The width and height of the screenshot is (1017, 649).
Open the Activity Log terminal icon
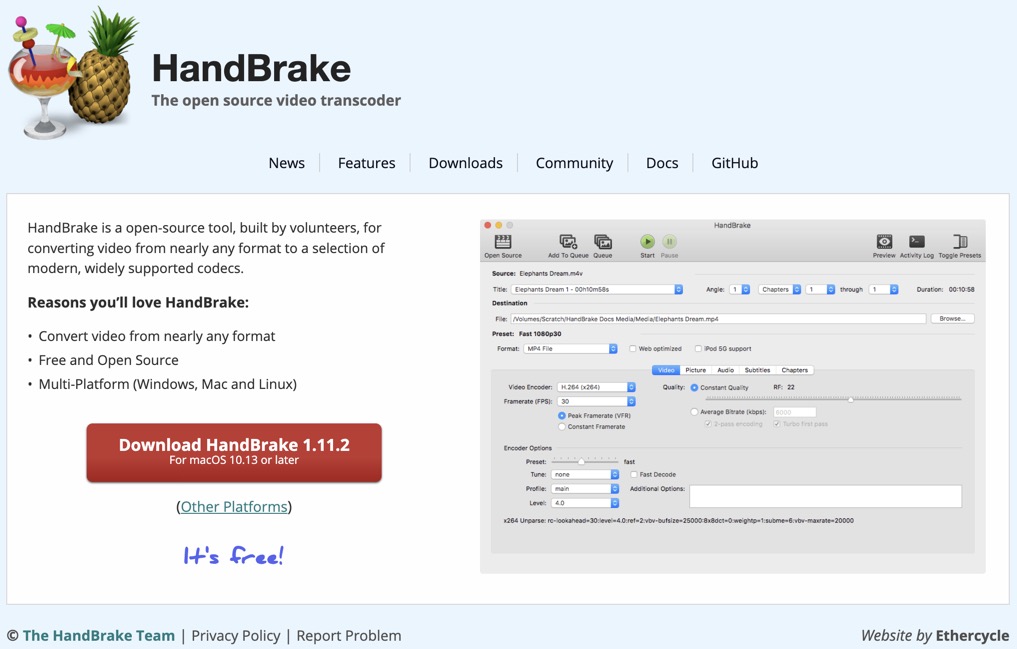click(x=916, y=242)
